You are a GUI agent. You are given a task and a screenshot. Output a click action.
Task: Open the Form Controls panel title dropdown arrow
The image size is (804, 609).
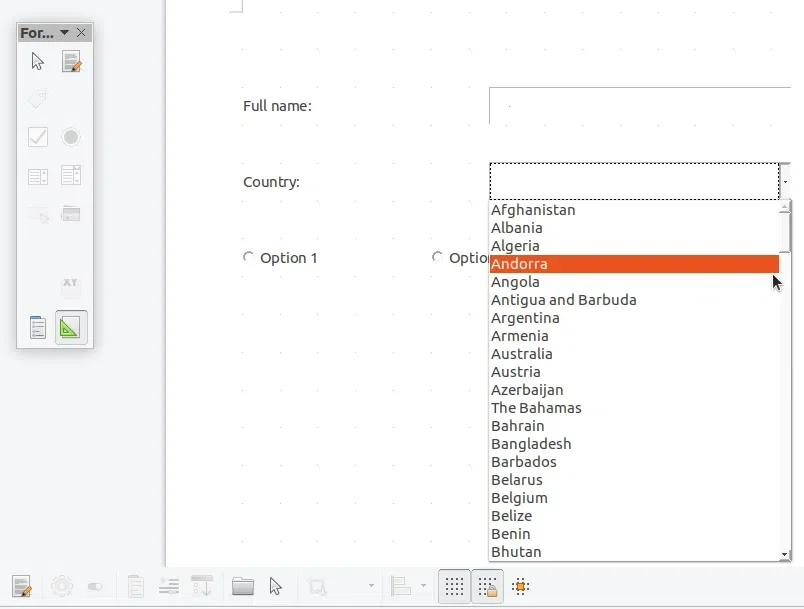(x=65, y=33)
